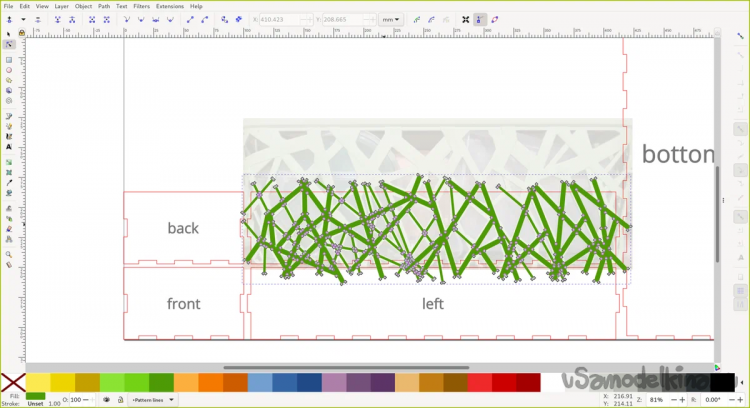Click the 'back' panel label on canvas
This screenshot has height=408, width=750.
183,228
